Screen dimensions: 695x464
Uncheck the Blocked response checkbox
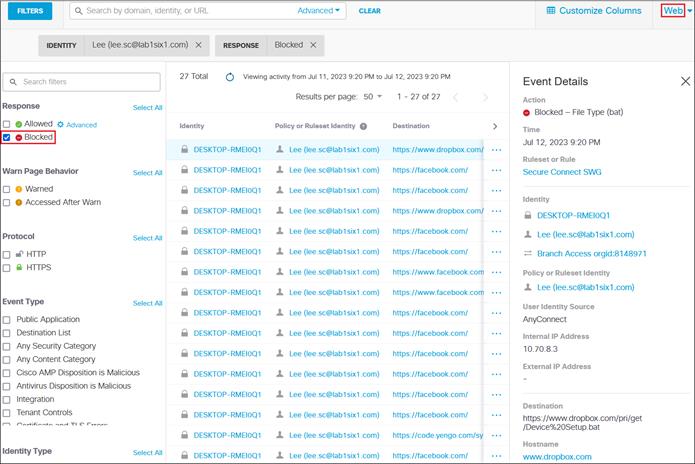(6, 137)
